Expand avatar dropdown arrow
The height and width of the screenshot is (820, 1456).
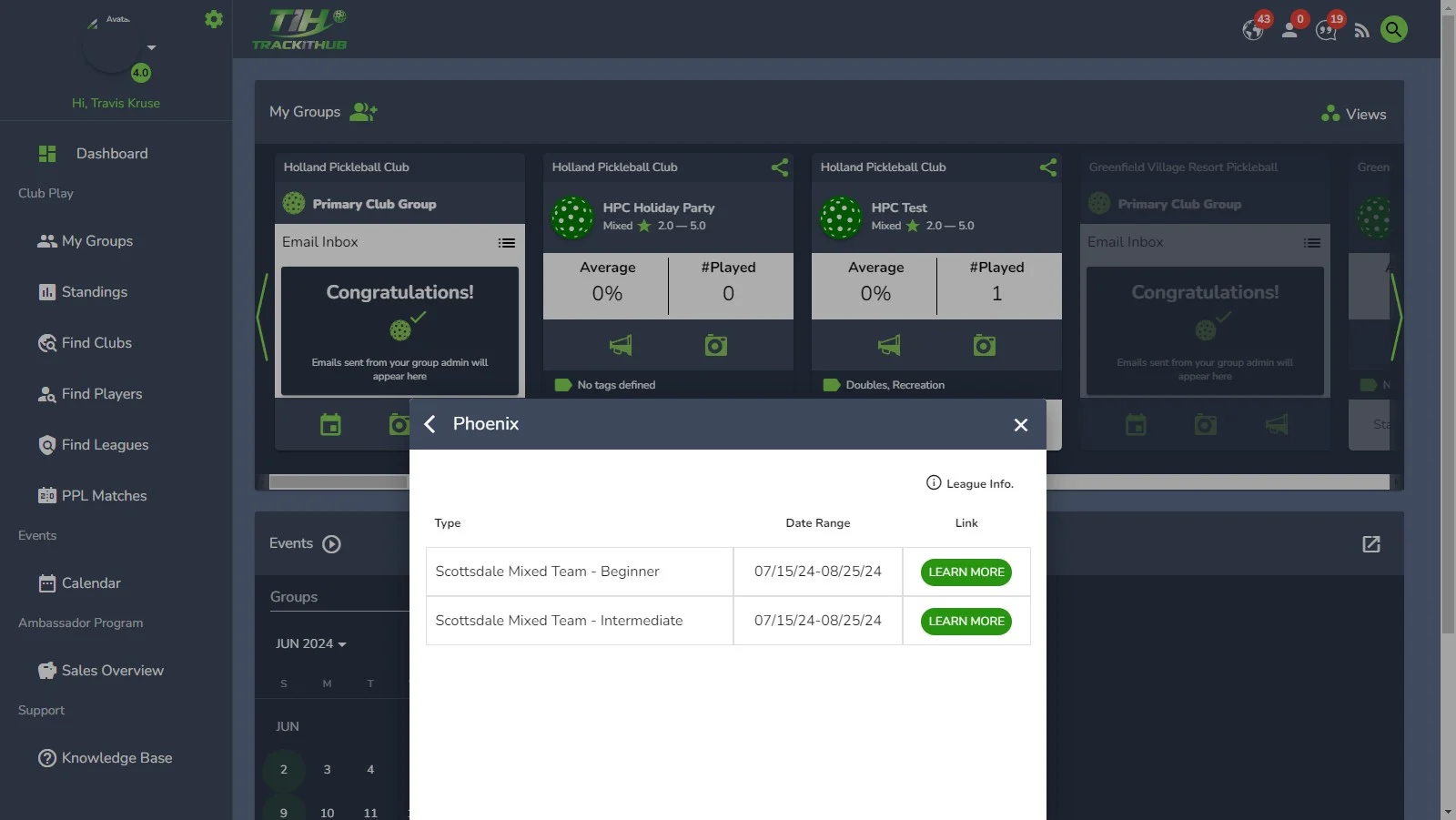152,47
